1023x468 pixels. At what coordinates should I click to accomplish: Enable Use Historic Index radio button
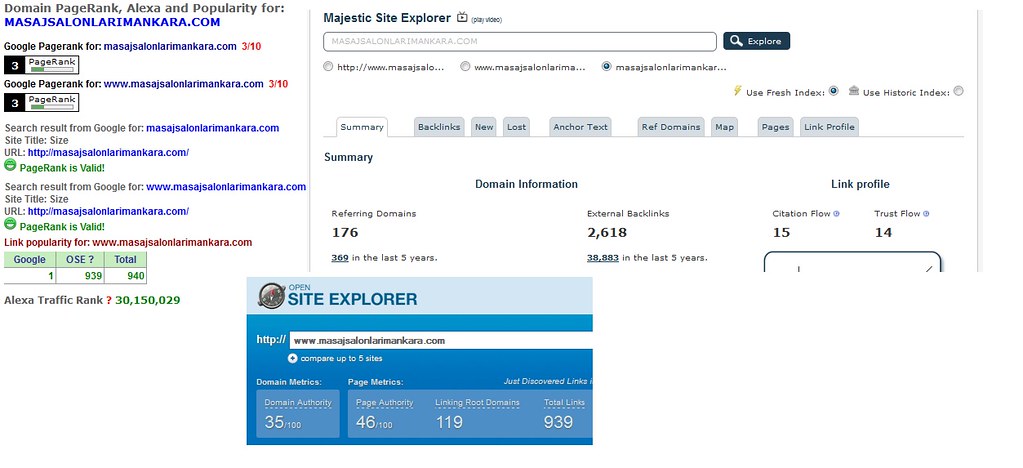(958, 91)
